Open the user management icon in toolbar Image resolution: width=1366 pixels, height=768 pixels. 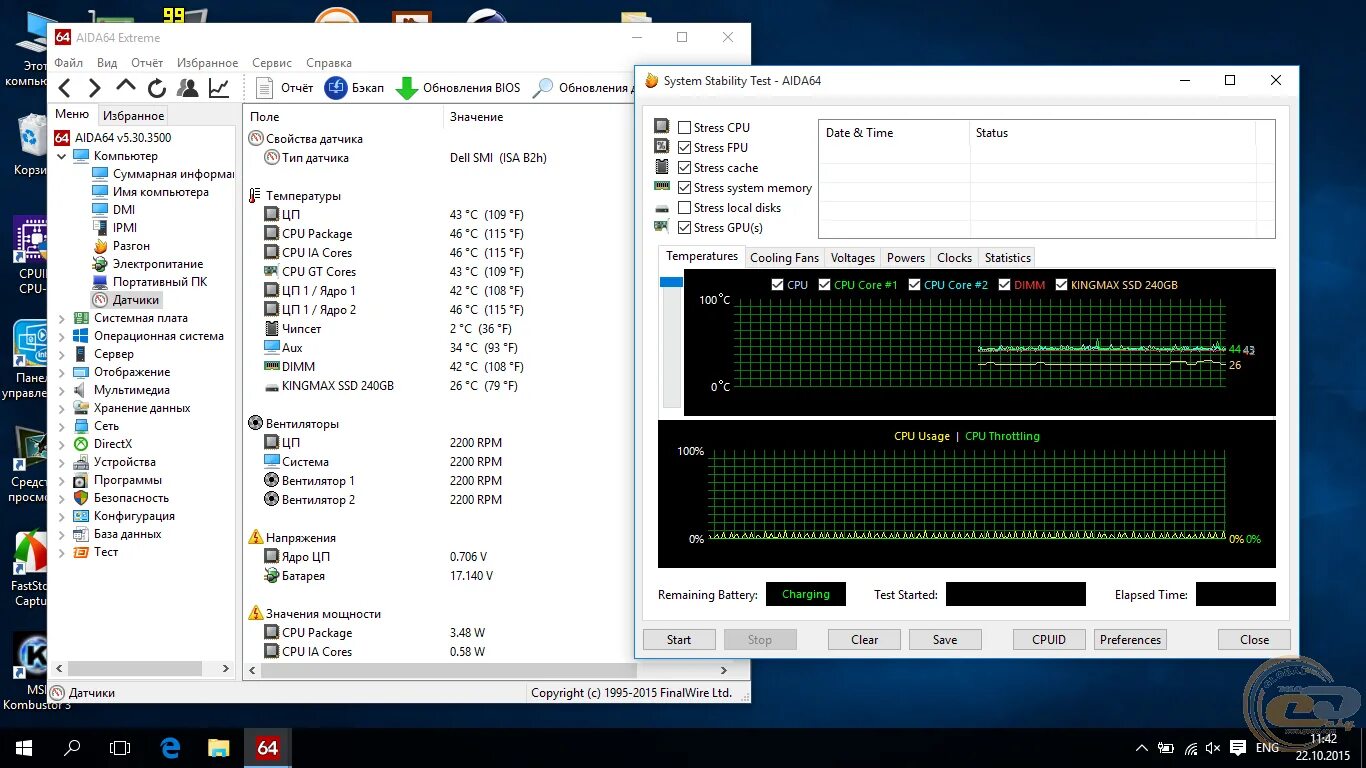tap(188, 88)
